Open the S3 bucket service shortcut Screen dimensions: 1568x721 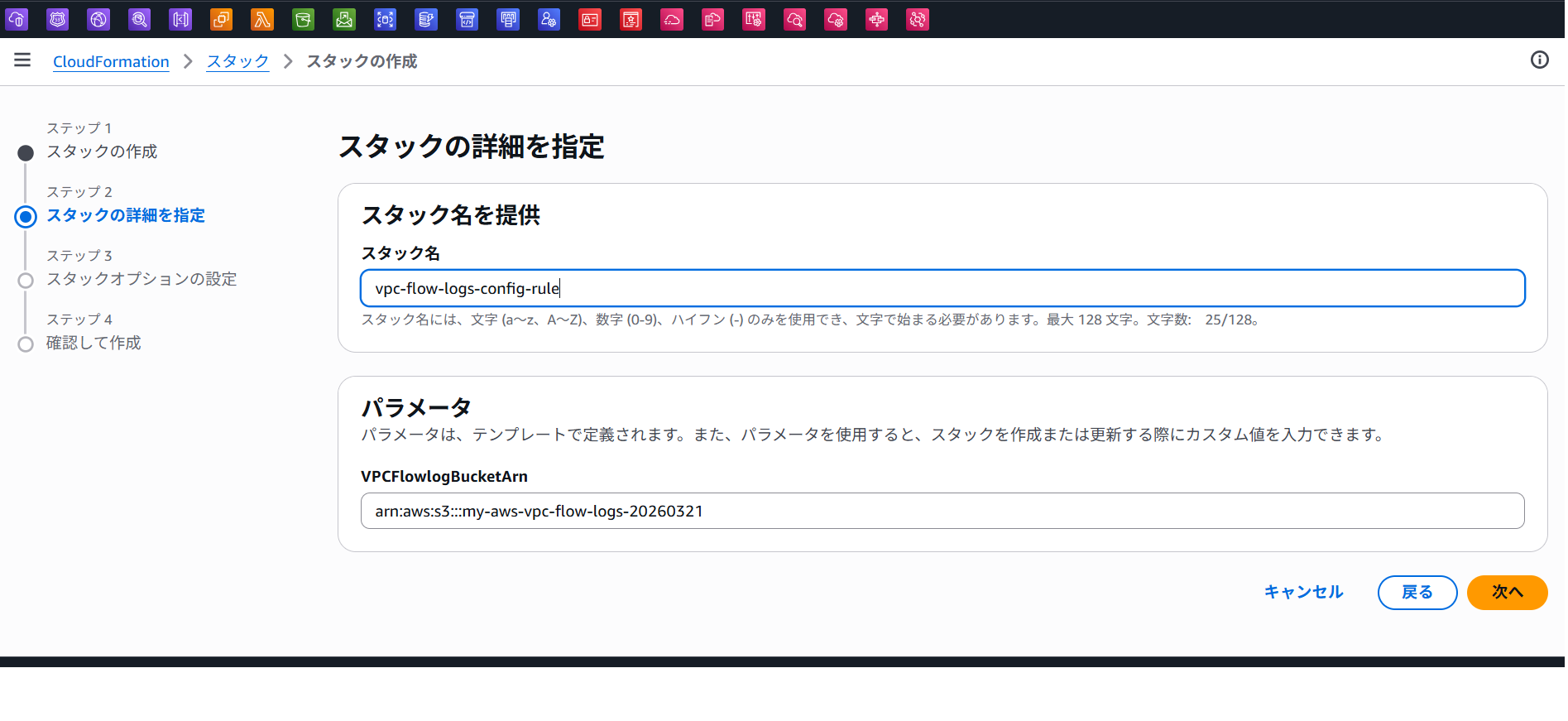click(304, 19)
